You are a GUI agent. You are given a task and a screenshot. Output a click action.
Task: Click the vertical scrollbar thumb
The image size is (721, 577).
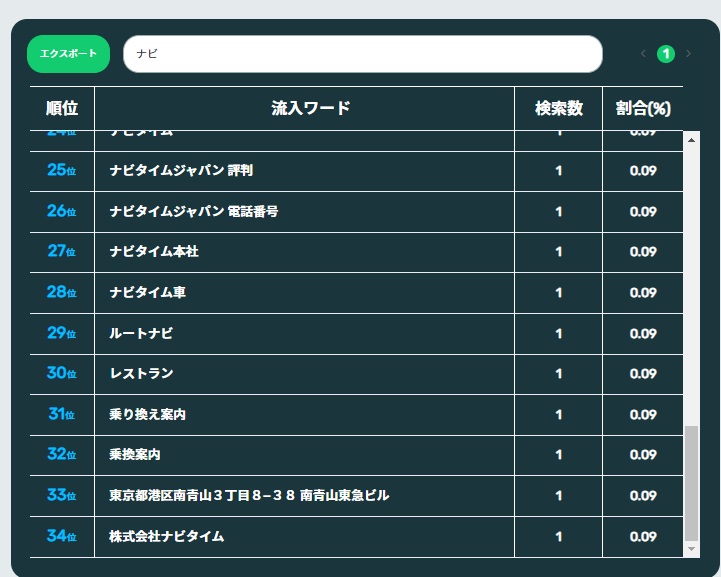[x=691, y=484]
